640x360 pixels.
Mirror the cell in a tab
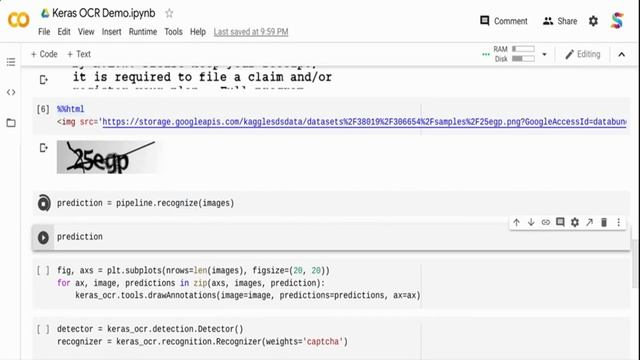(589, 222)
